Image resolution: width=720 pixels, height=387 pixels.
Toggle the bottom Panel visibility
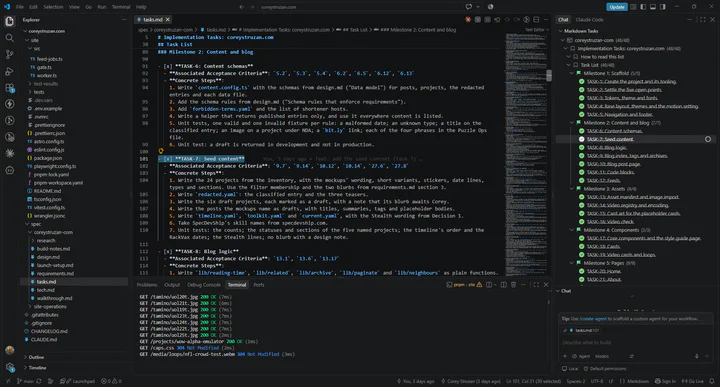tap(652, 7)
